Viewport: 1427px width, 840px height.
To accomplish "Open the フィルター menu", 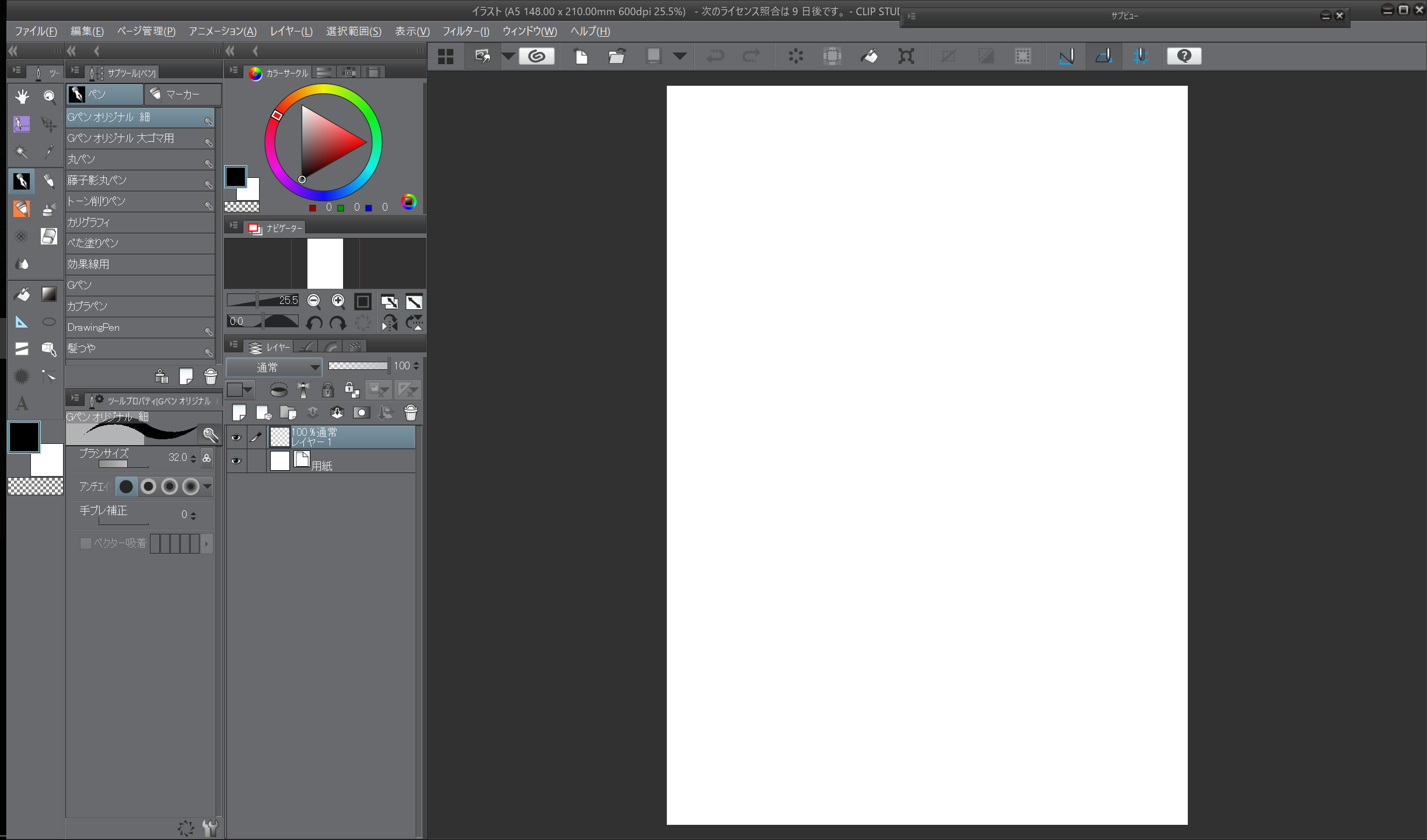I will [465, 31].
